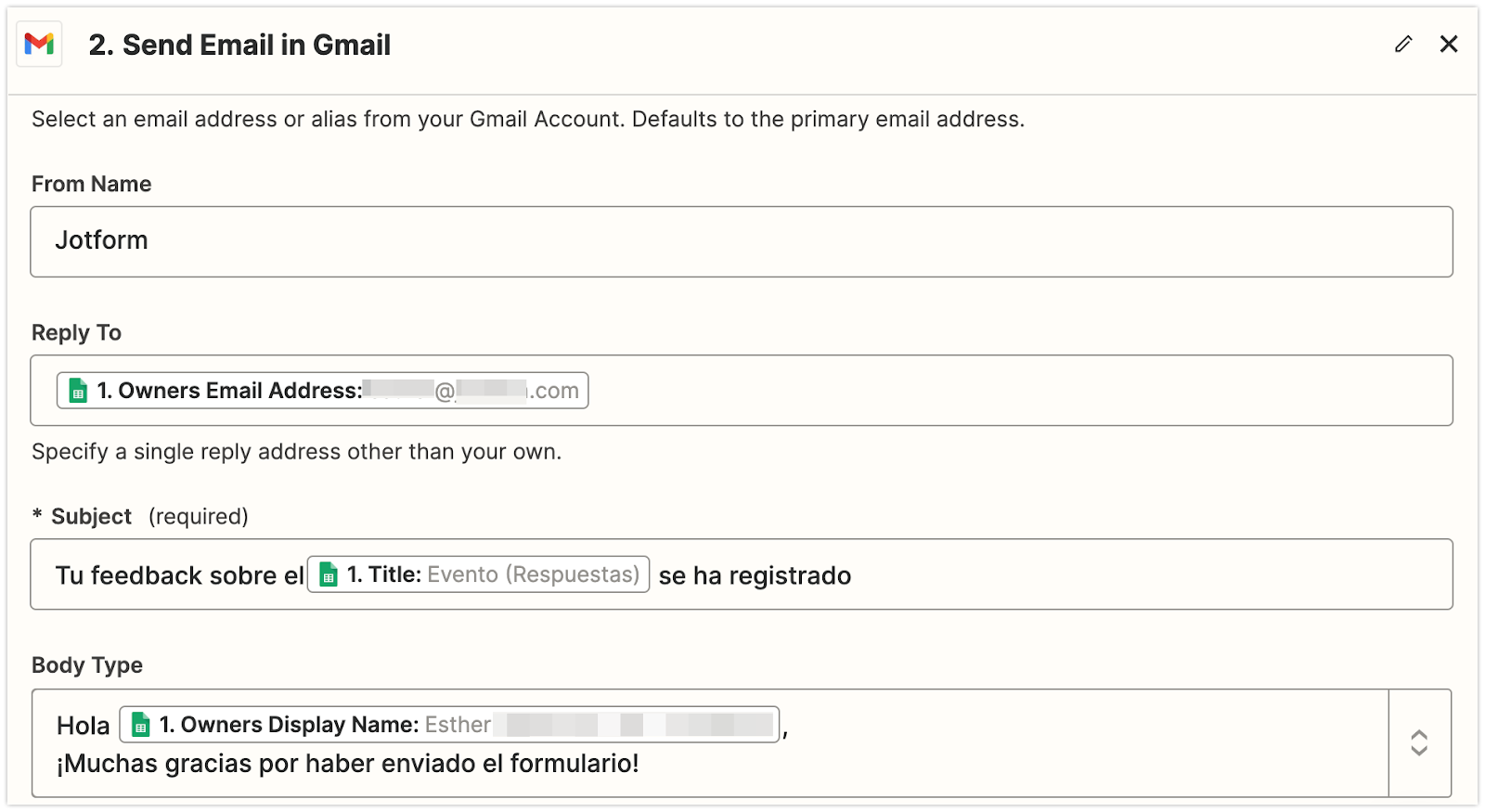The image size is (1485, 812).
Task: Select the Owners Display Name pill
Action: click(449, 725)
